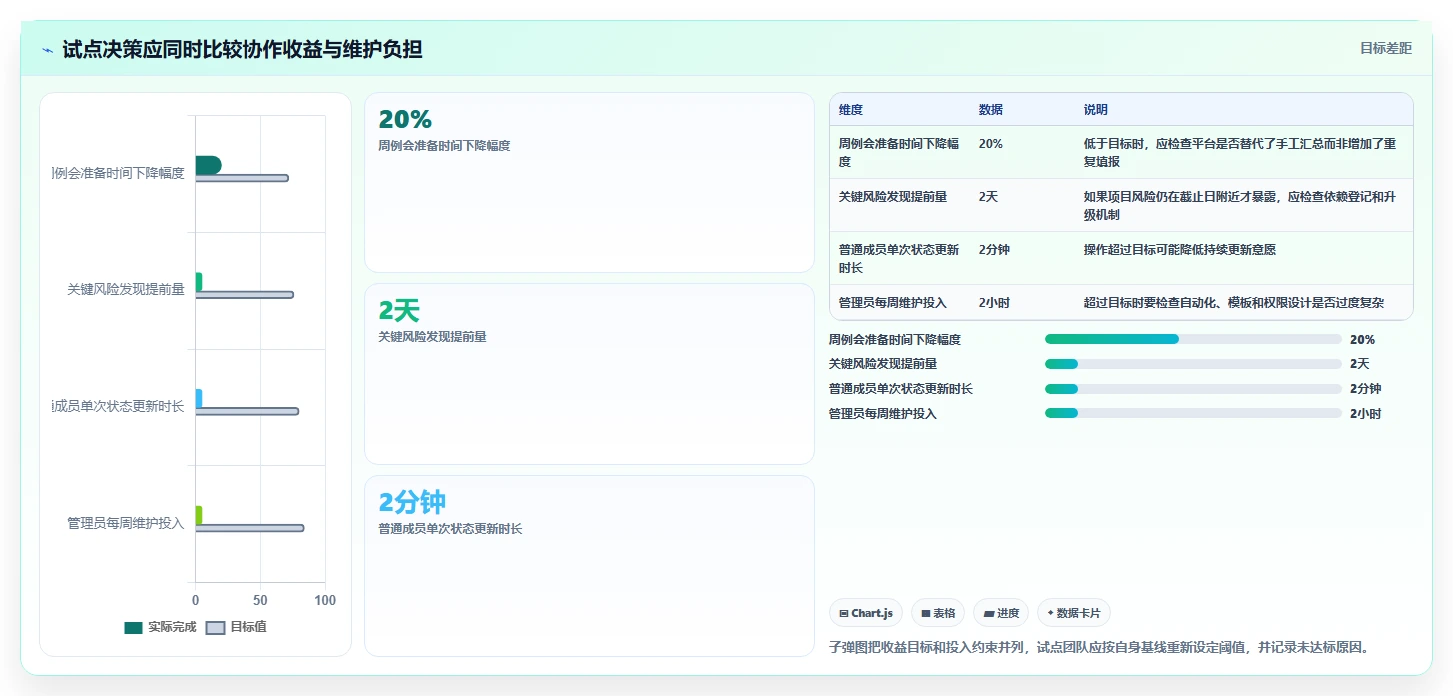Click the 进度 chip
Viewport: 1453px width, 696px height.
click(x=1001, y=613)
